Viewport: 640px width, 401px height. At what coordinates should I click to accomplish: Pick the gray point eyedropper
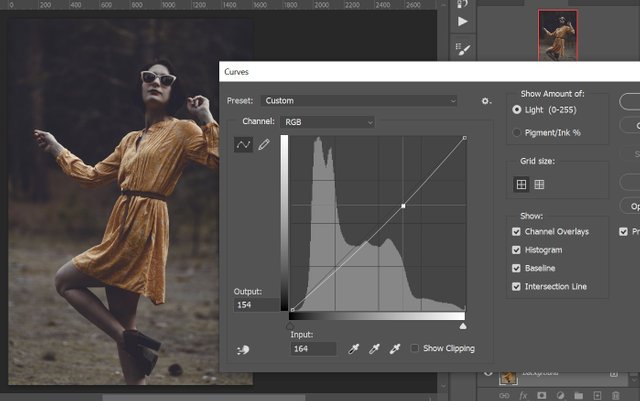coord(374,349)
